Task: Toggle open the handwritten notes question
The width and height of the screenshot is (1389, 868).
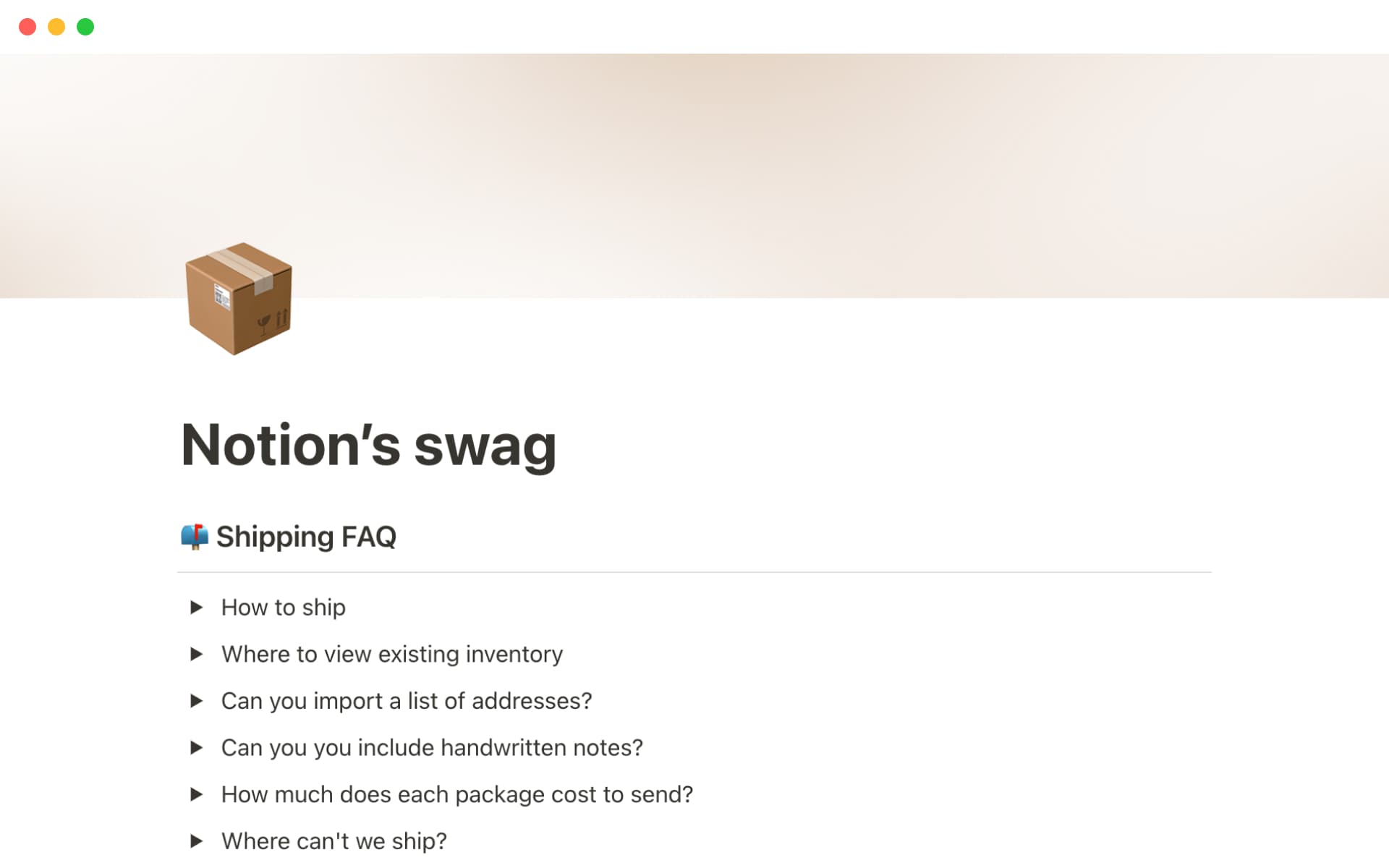Action: pos(196,748)
